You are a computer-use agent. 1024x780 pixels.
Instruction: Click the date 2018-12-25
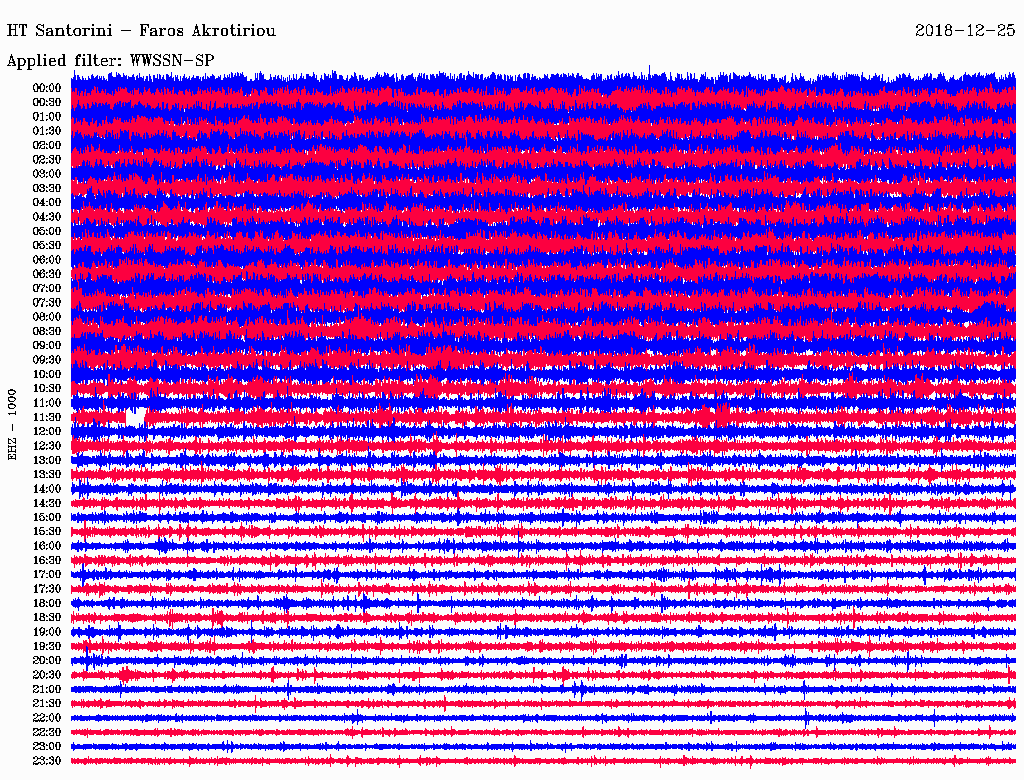[965, 30]
